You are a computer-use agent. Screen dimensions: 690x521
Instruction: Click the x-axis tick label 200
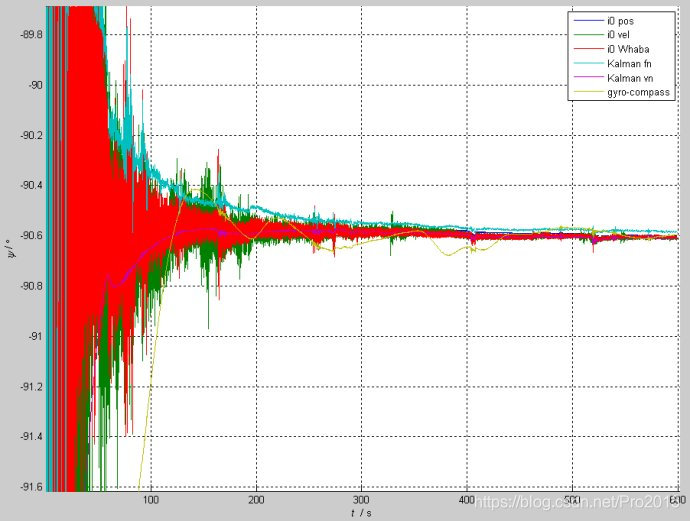point(256,500)
